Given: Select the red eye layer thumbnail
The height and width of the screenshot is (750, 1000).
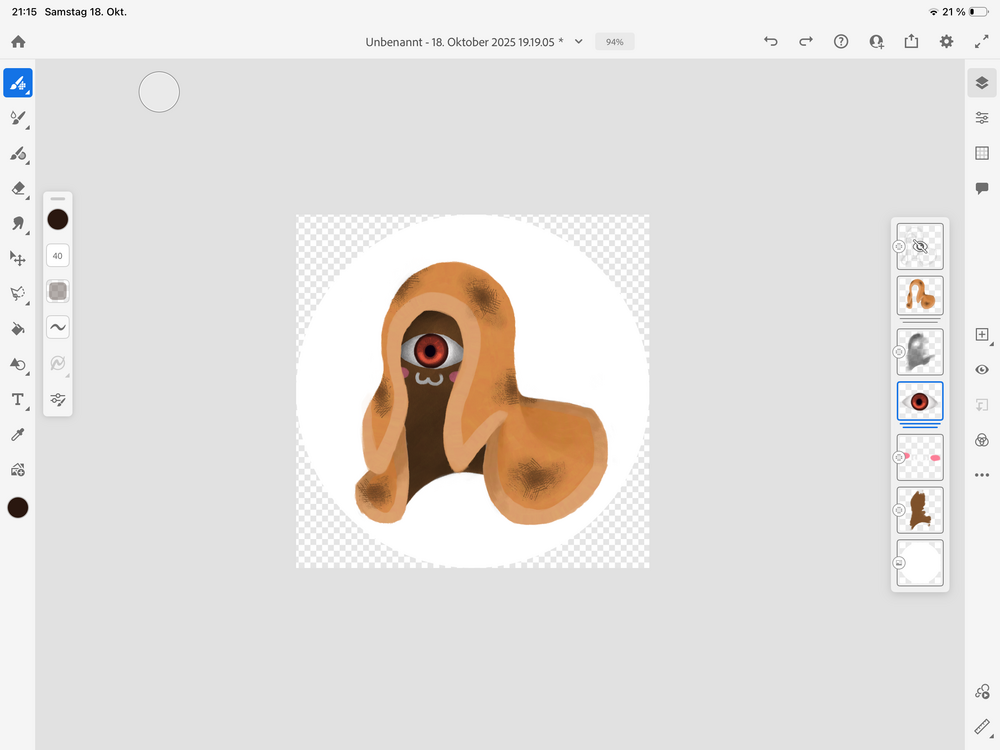Looking at the screenshot, I should coord(920,401).
